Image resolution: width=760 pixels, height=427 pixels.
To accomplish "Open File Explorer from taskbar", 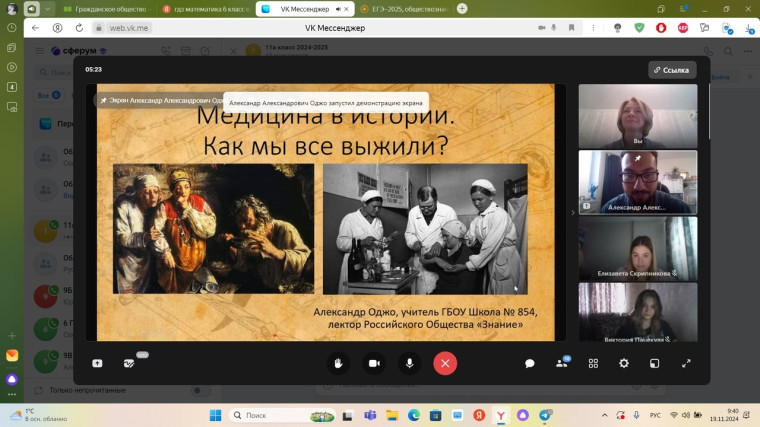I will pos(392,415).
